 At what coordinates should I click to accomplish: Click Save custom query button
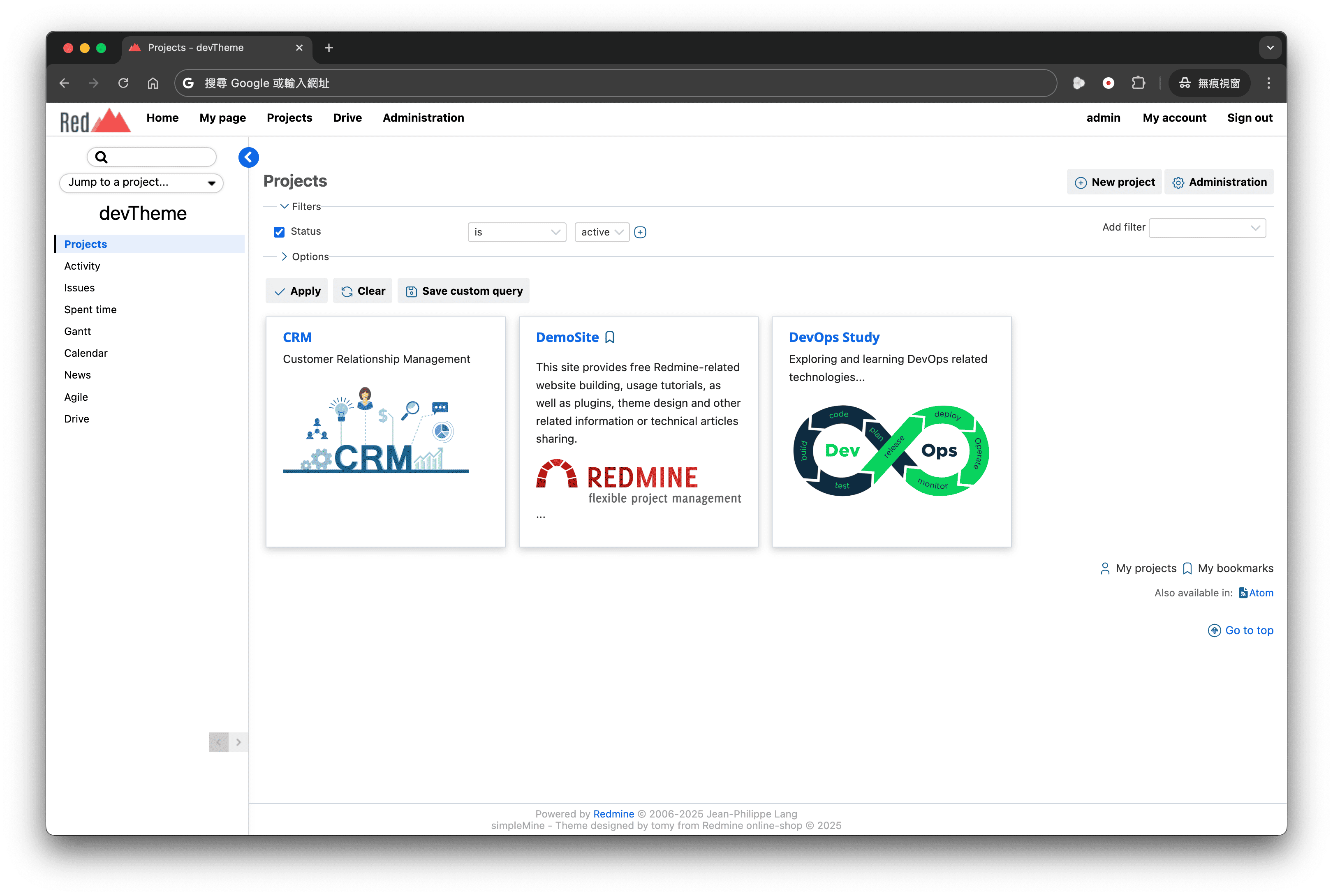pos(463,291)
